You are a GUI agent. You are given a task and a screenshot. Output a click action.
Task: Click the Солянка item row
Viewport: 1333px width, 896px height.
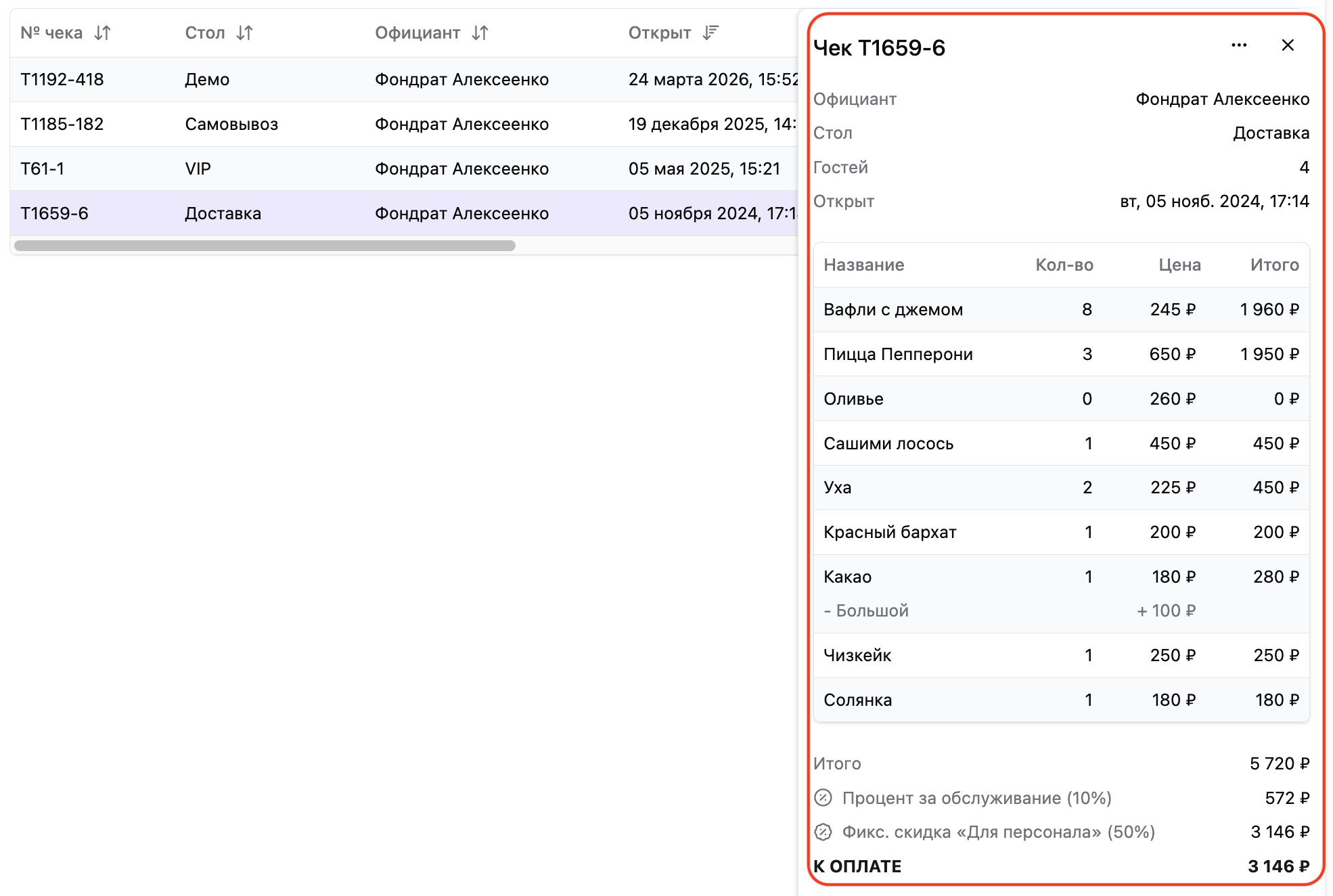pos(1061,700)
